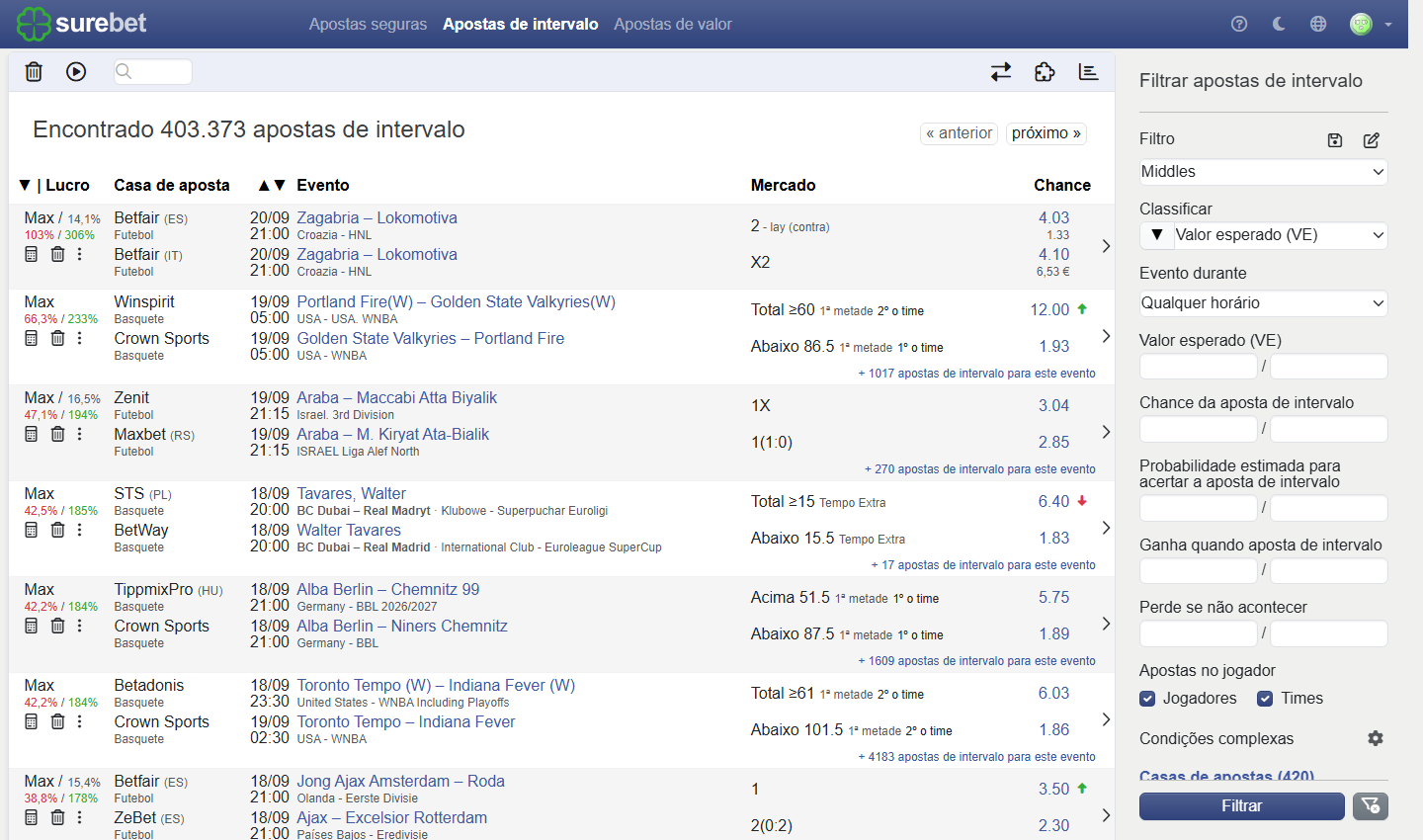Click the play circle icon in the toolbar
The height and width of the screenshot is (840, 1423).
[76, 71]
